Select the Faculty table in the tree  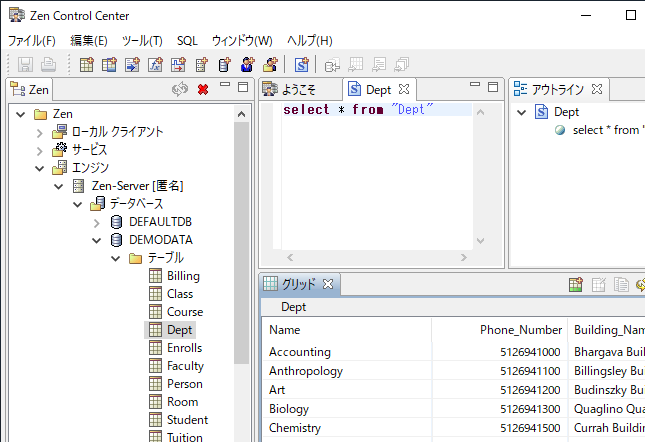185,366
